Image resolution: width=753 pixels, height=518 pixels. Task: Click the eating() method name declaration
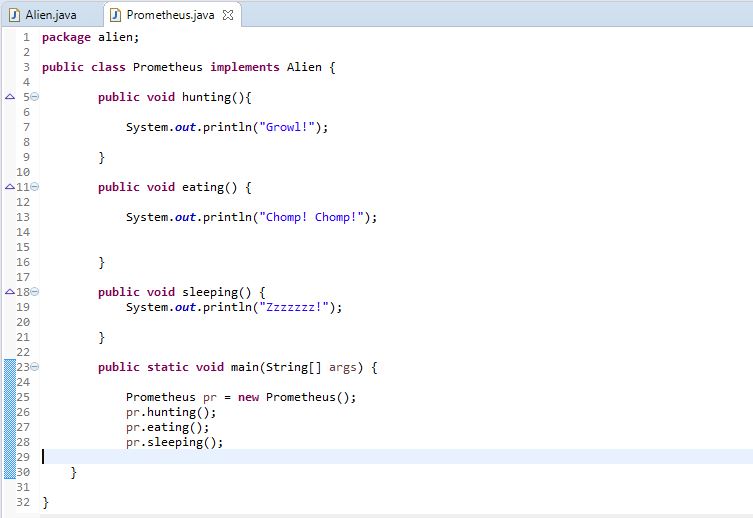coord(203,187)
